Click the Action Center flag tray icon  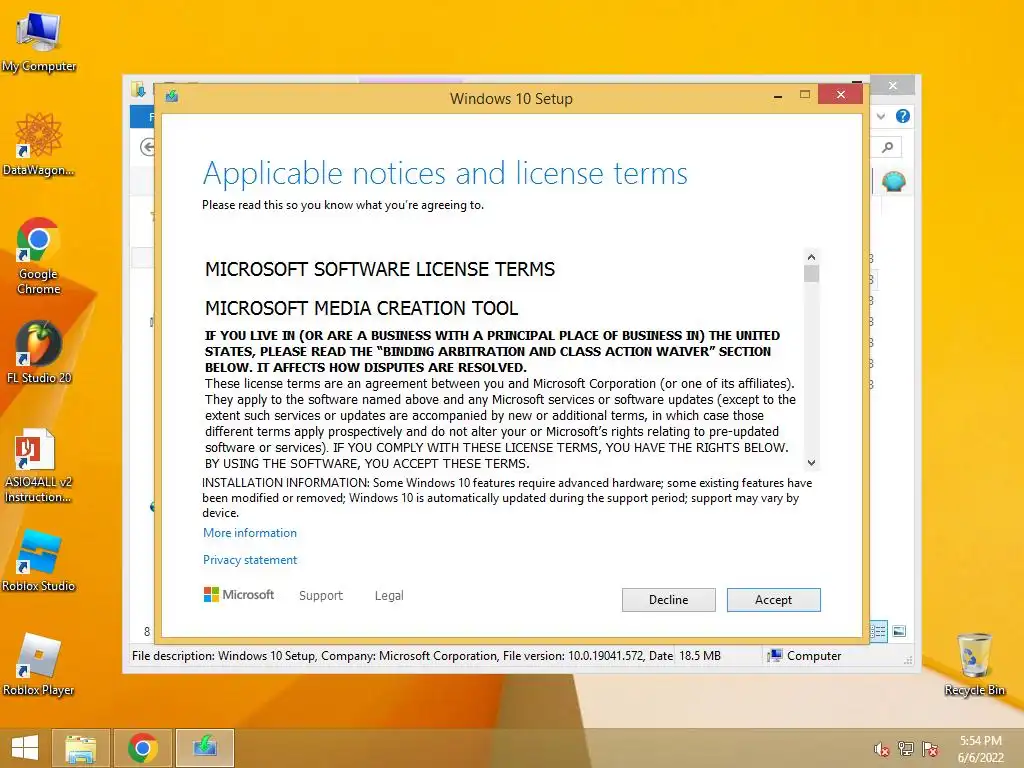(930, 748)
